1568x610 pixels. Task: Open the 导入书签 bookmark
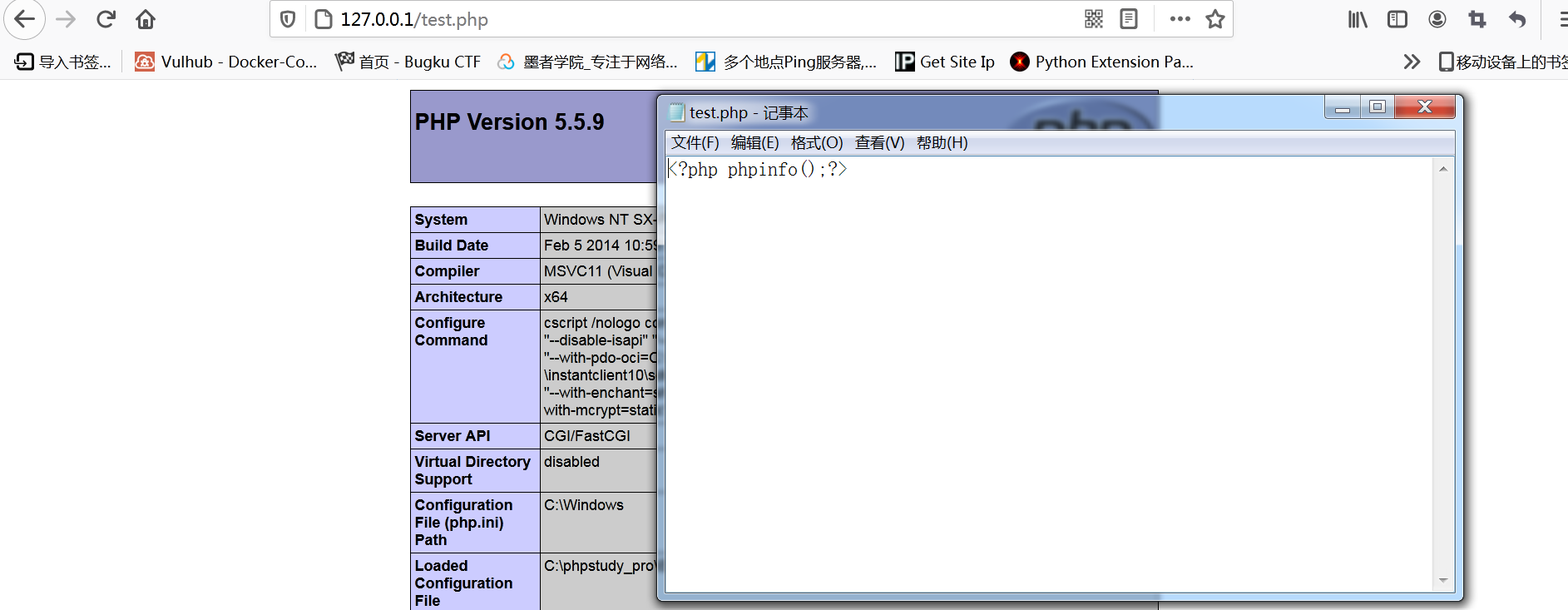[63, 62]
